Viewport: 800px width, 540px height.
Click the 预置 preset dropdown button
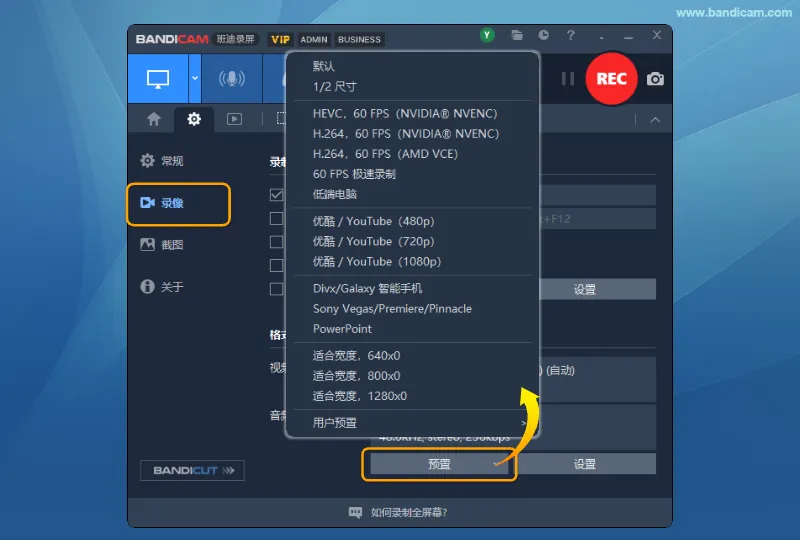click(x=439, y=464)
